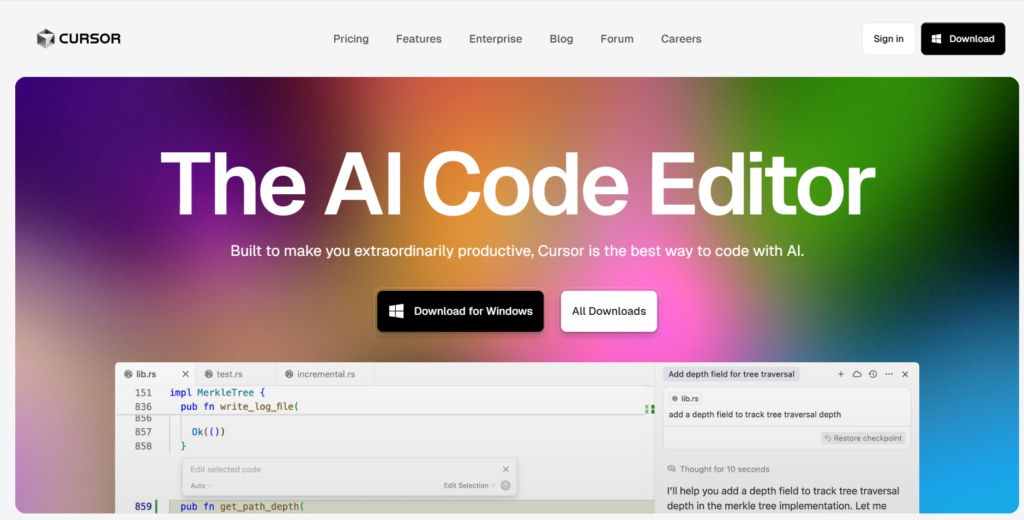Click The AI Code Editor headline
The image size is (1024, 520).
point(517,184)
